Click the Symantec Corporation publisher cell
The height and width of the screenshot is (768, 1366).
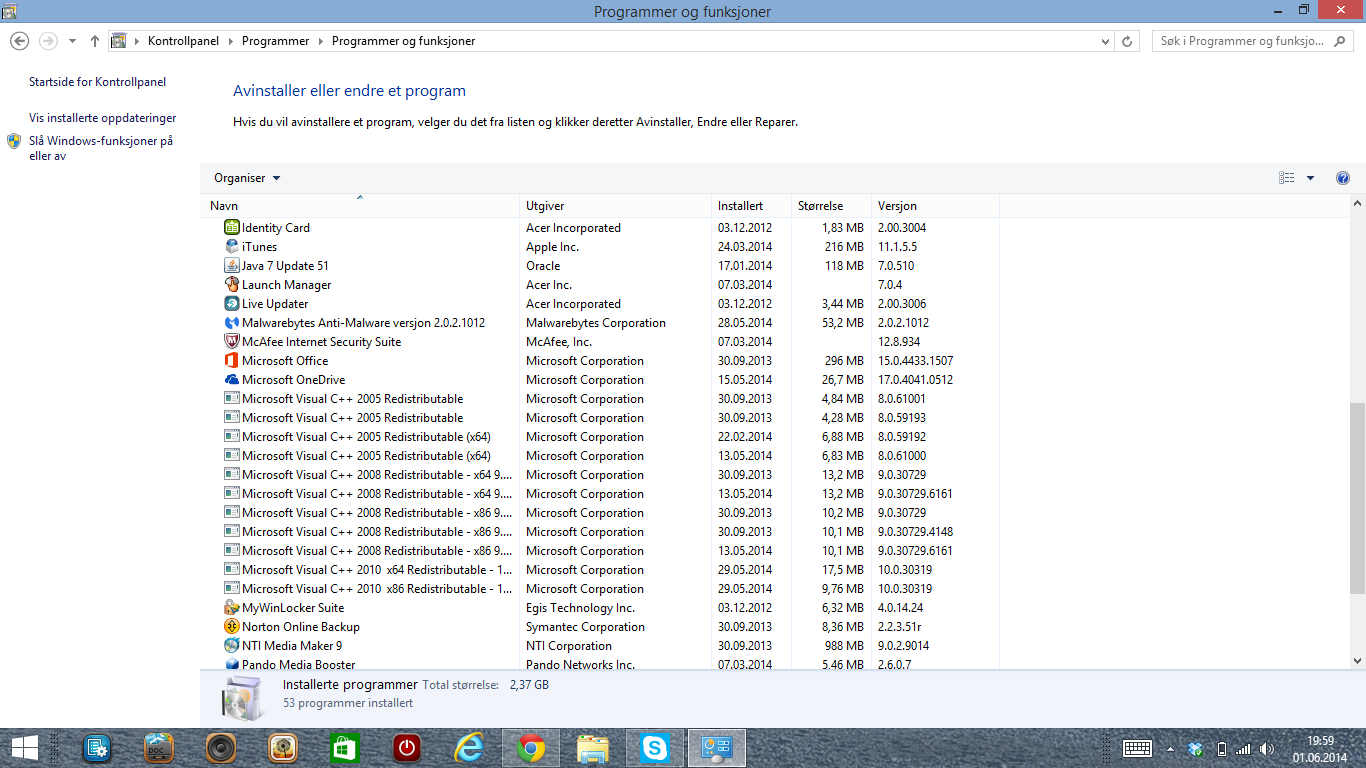coord(585,627)
